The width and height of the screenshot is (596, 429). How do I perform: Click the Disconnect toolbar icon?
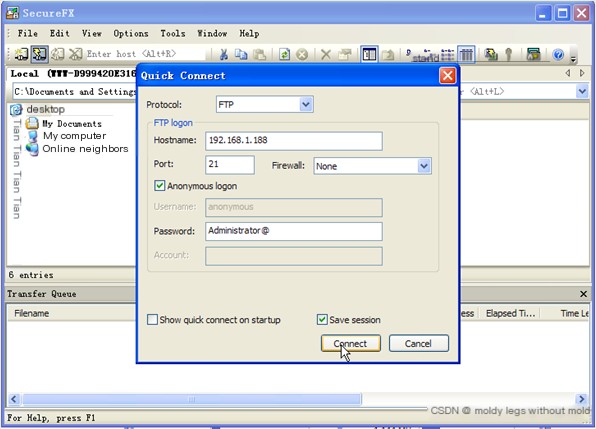click(x=76, y=54)
